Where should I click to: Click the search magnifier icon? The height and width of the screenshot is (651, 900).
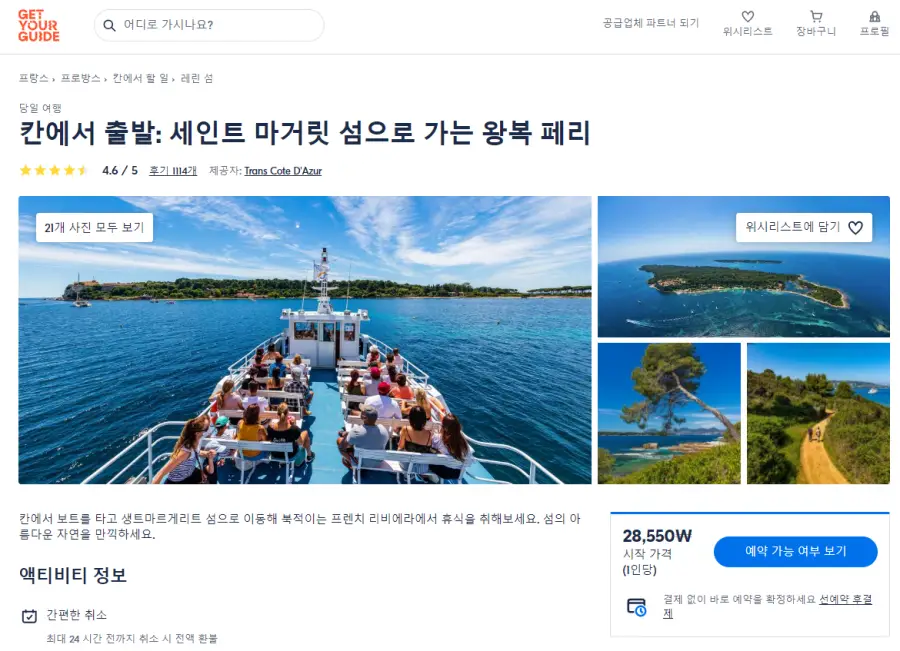click(x=109, y=25)
